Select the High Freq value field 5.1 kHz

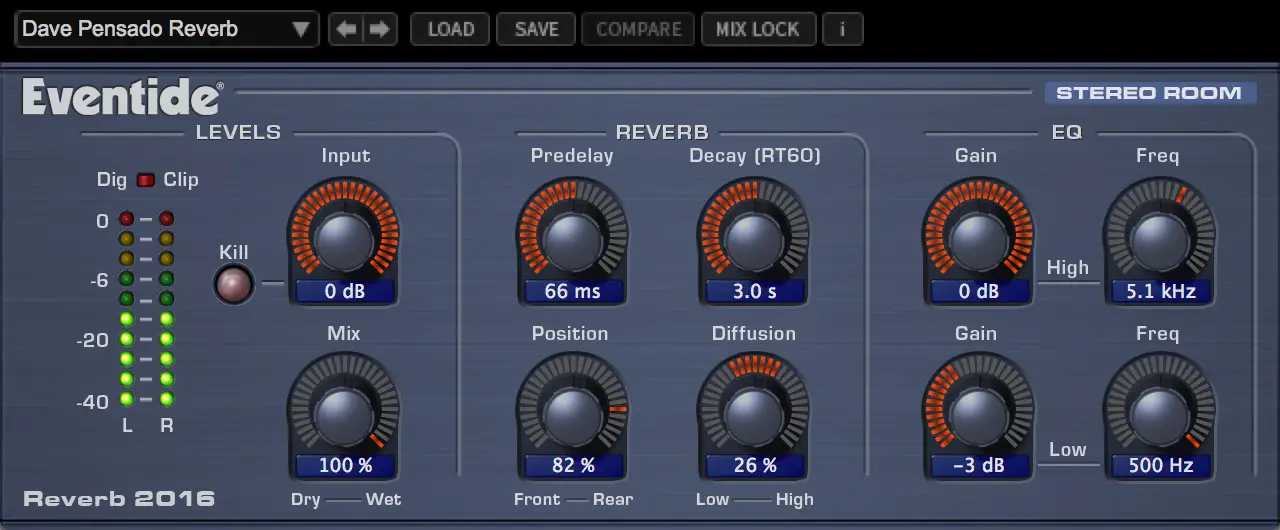point(1160,292)
